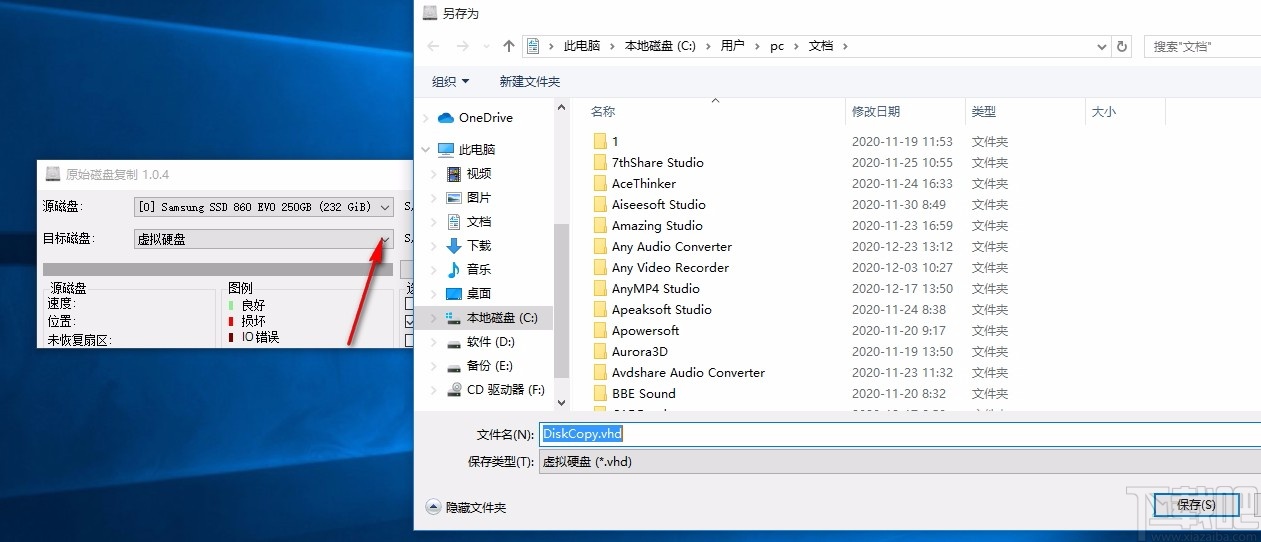Screen dimensions: 1261x542
Task: Select the 7thShare Studio folder name
Action: click(658, 163)
